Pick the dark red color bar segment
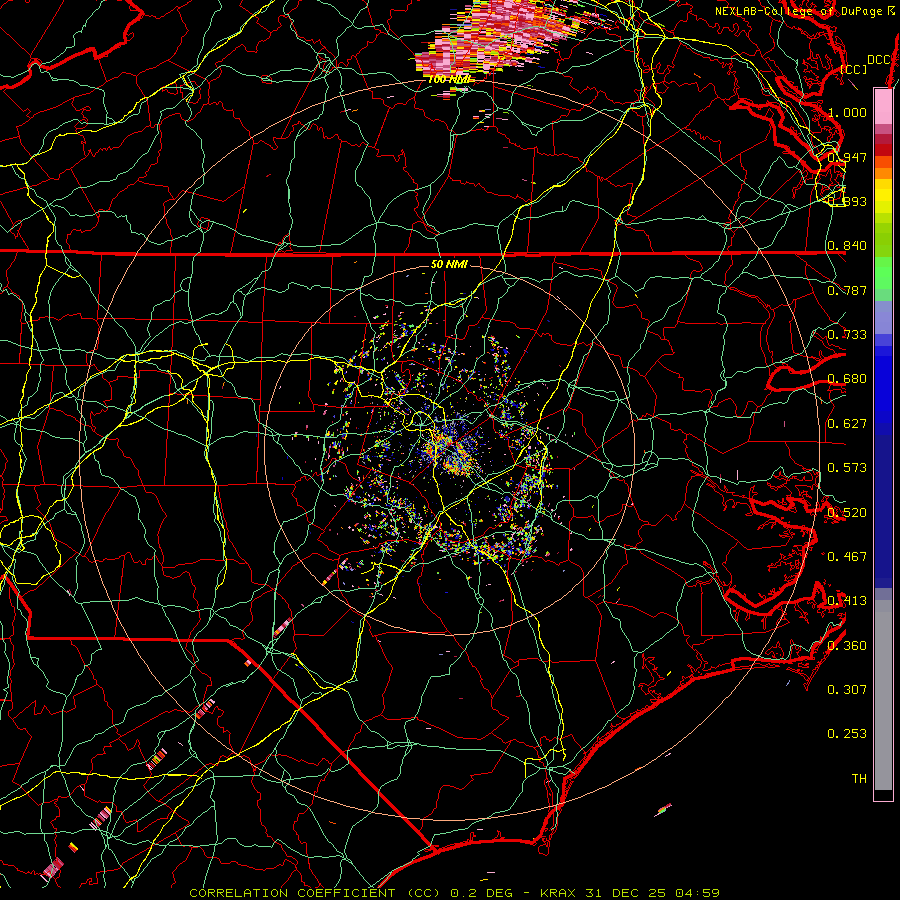The height and width of the screenshot is (900, 900). coord(883,150)
